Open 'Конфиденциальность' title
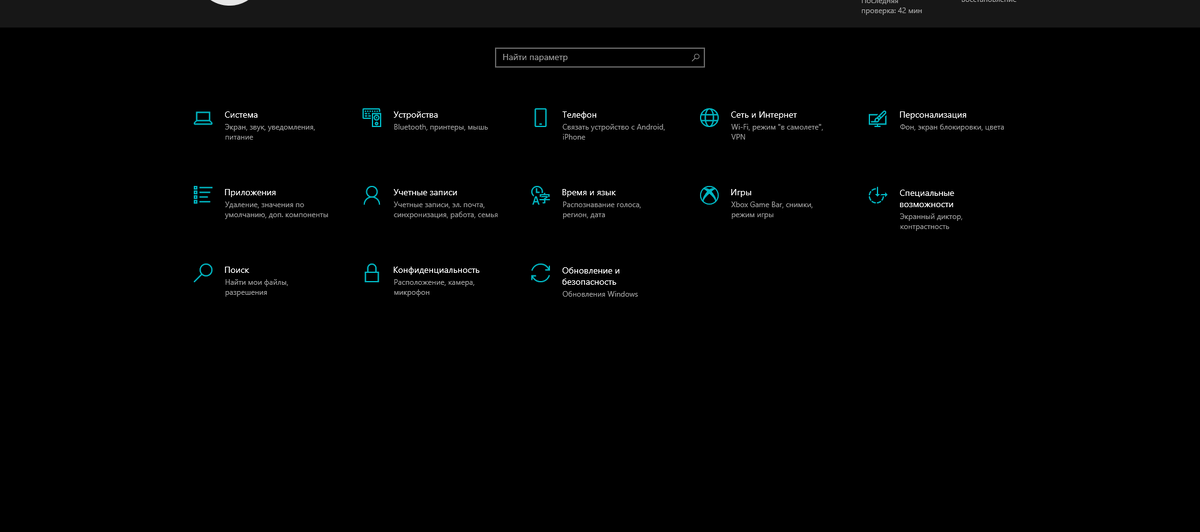Screen dimensions: 1200x532 click(x=436, y=270)
